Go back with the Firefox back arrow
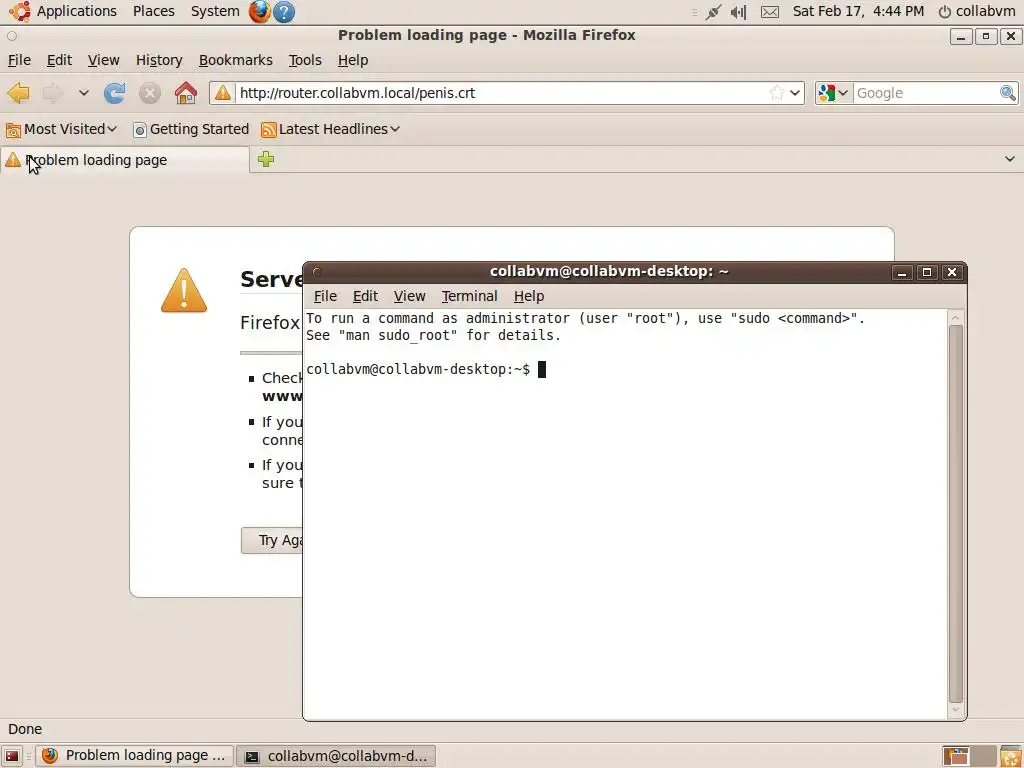 pyautogui.click(x=18, y=93)
